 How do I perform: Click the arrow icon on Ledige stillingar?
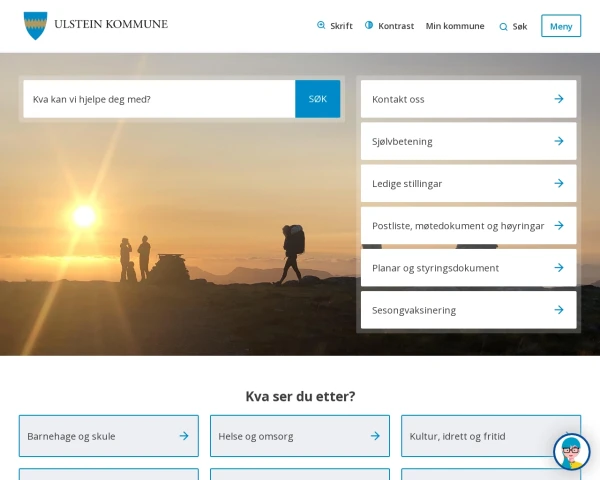tap(559, 183)
